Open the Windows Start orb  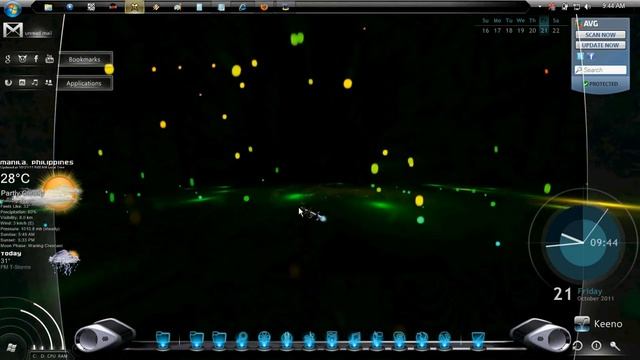click(x=12, y=8)
